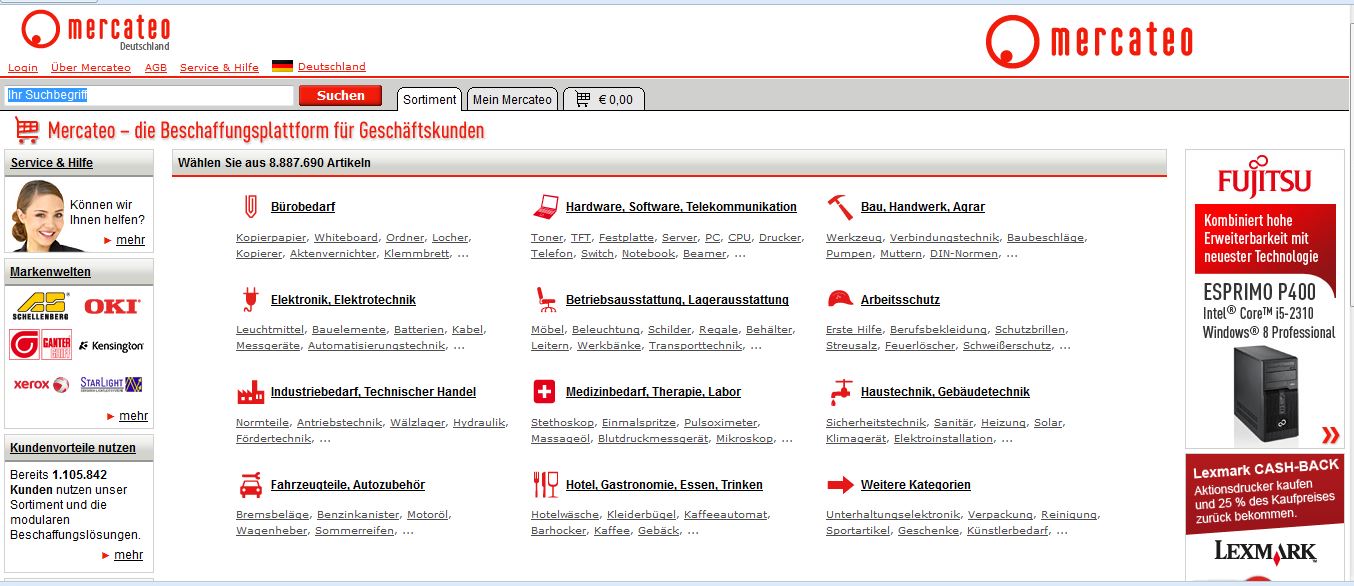
Task: Click the red arrow icon for Weitere Kategorien
Action: [x=840, y=485]
